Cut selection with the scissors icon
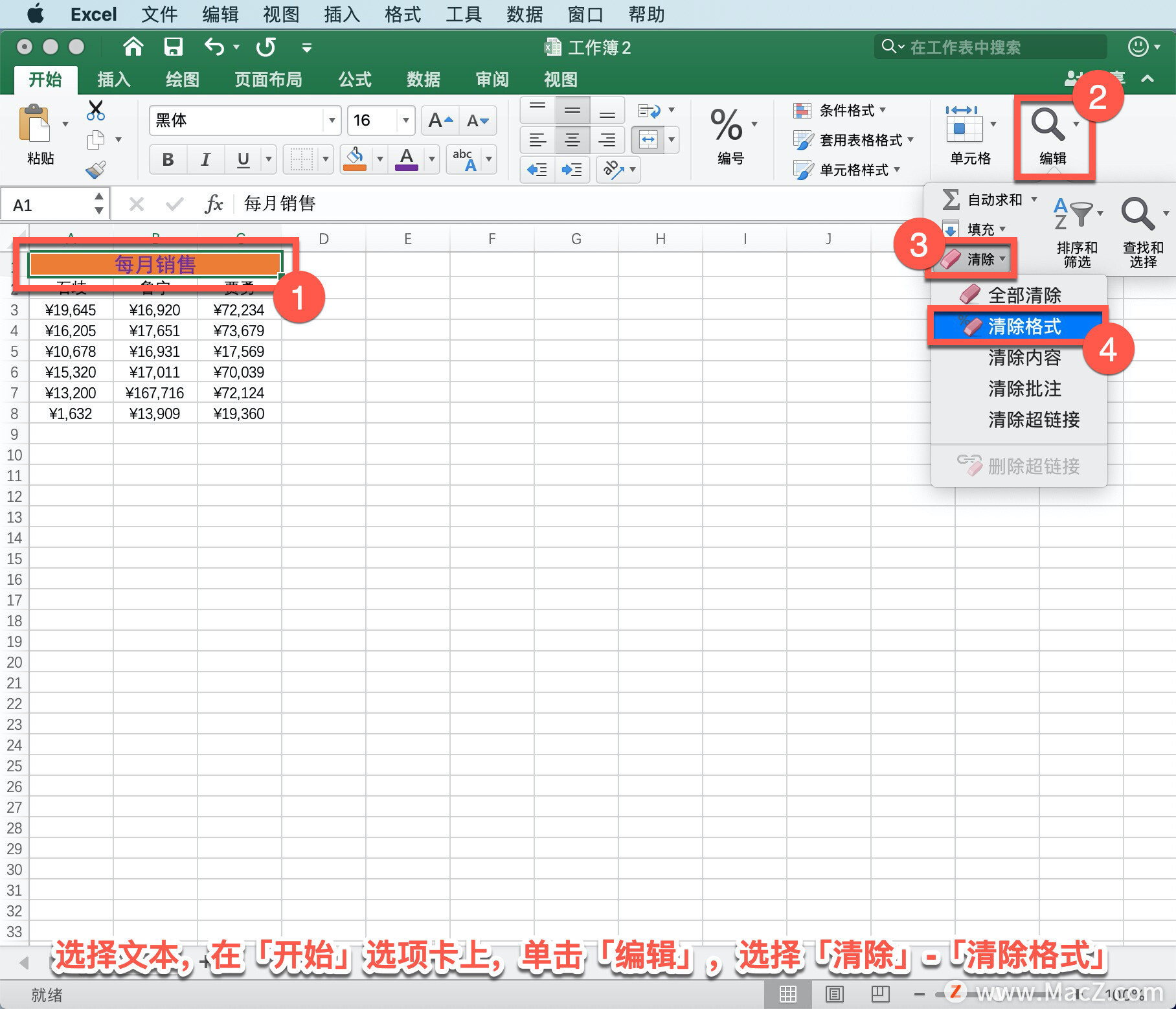 coord(96,110)
